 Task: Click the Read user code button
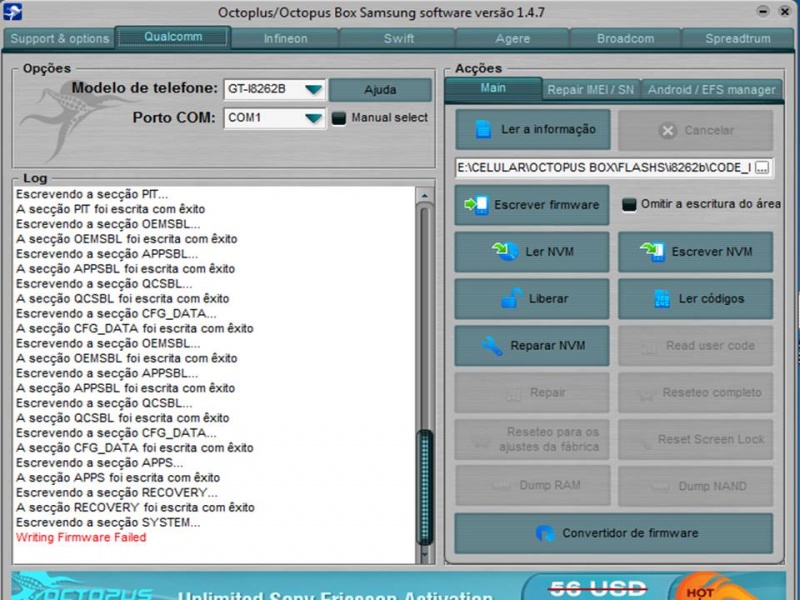pyautogui.click(x=695, y=346)
